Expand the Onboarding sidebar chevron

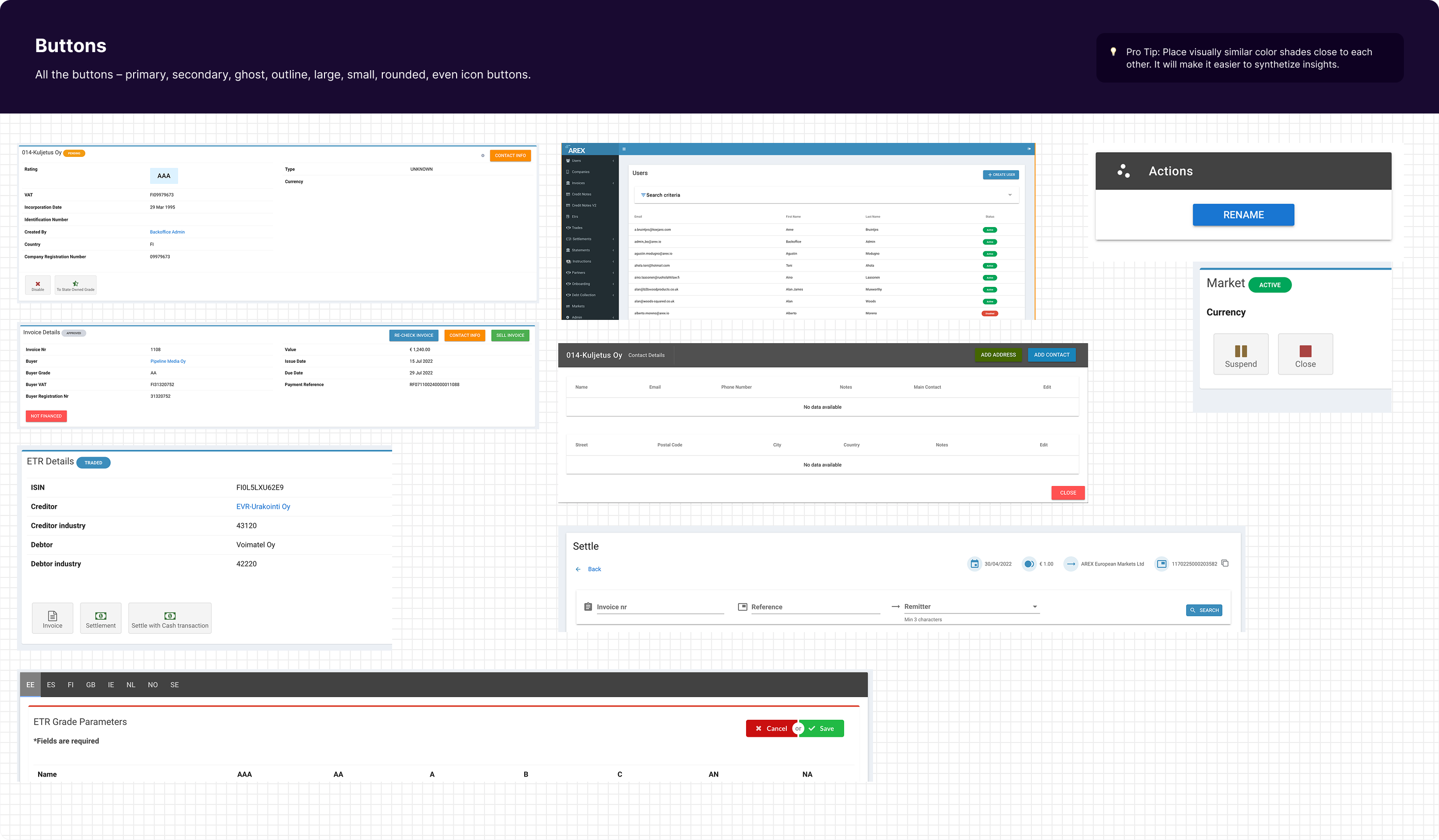613,284
